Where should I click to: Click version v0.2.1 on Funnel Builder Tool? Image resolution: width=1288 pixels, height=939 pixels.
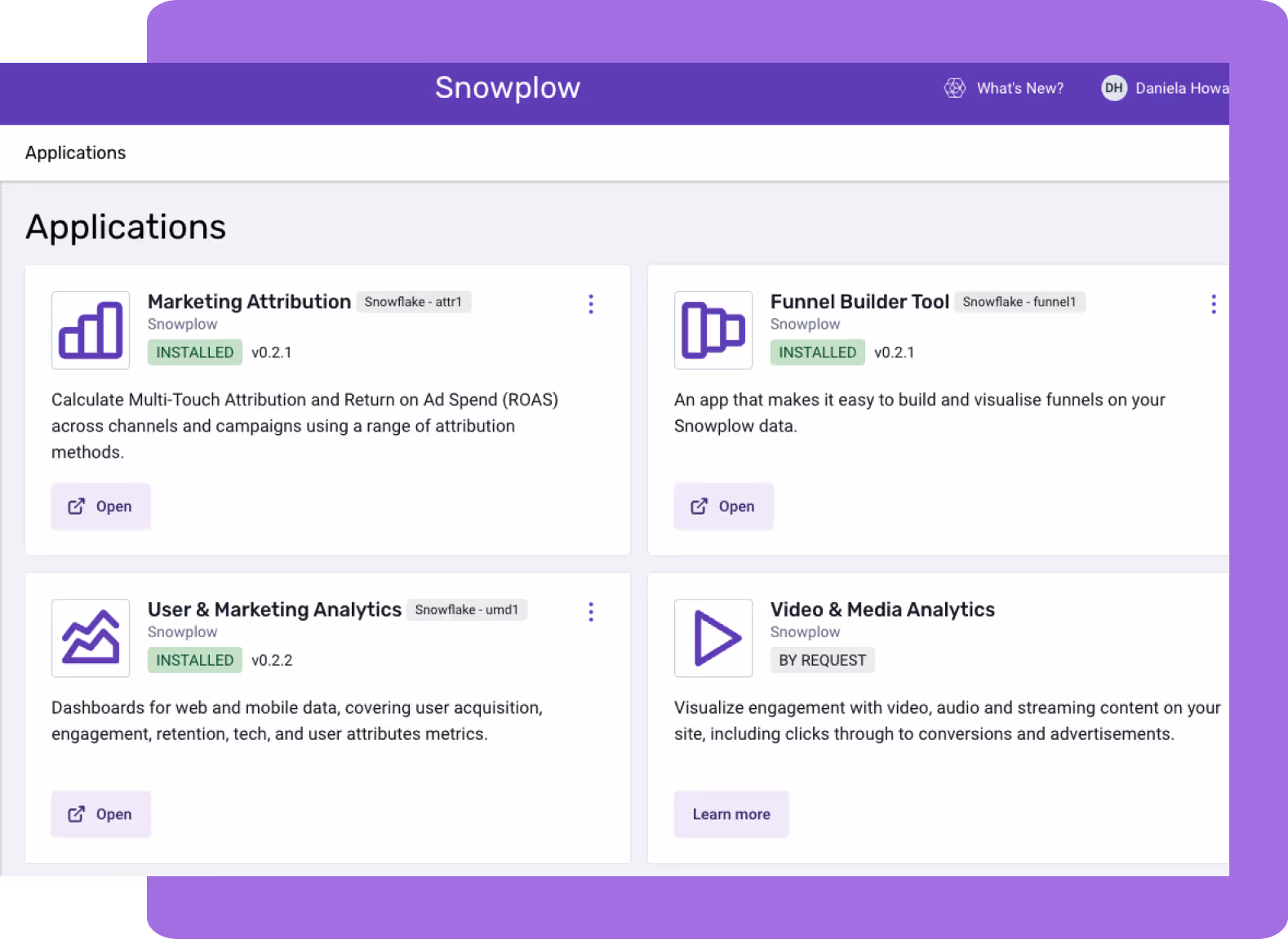point(895,352)
